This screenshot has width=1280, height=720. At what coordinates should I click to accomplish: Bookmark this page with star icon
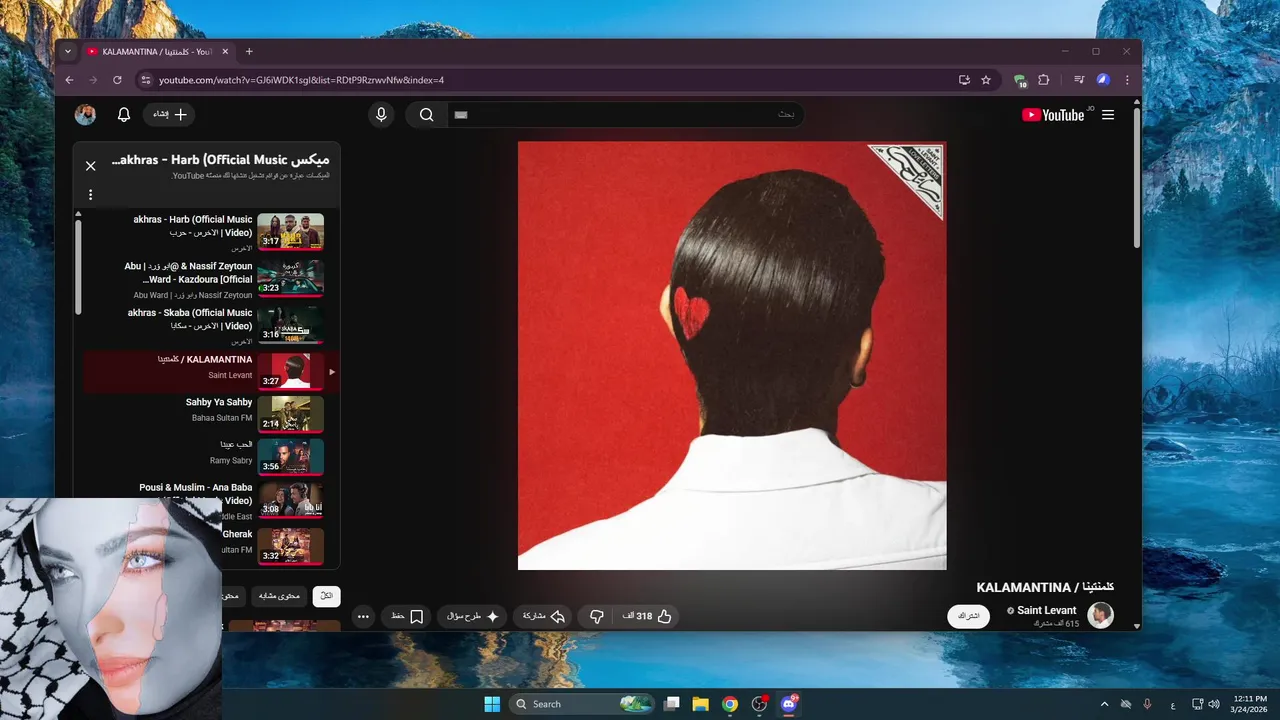(986, 80)
